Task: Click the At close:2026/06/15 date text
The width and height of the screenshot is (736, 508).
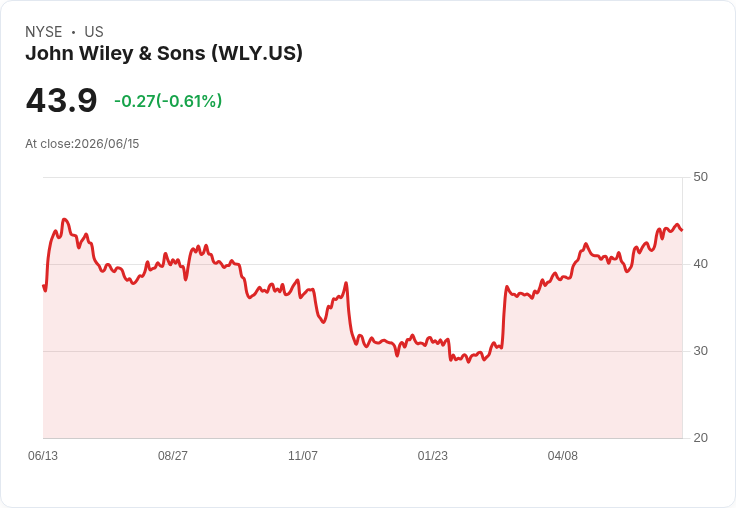Action: pos(82,144)
